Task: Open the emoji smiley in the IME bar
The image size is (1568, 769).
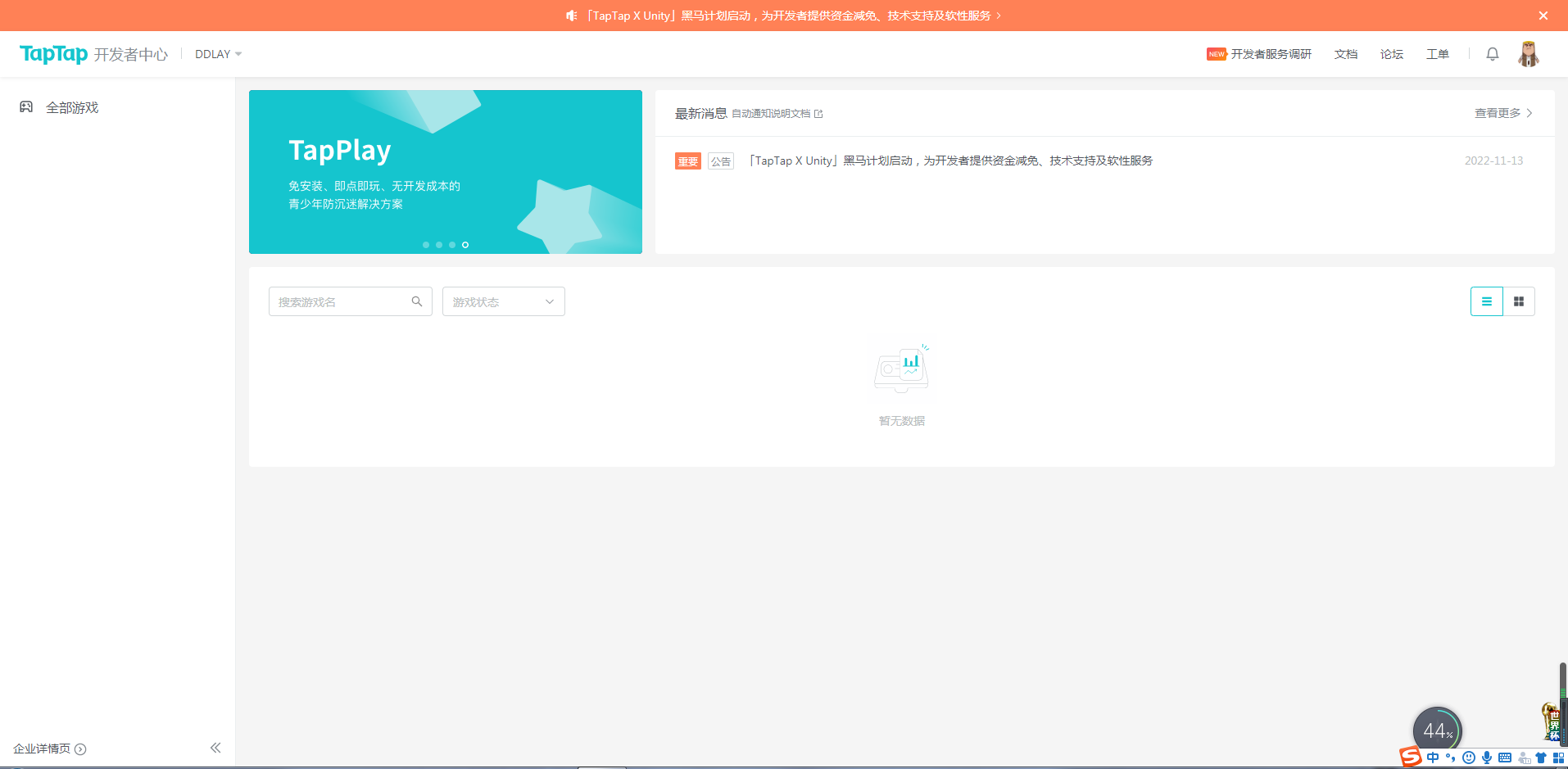Action: 1469,758
